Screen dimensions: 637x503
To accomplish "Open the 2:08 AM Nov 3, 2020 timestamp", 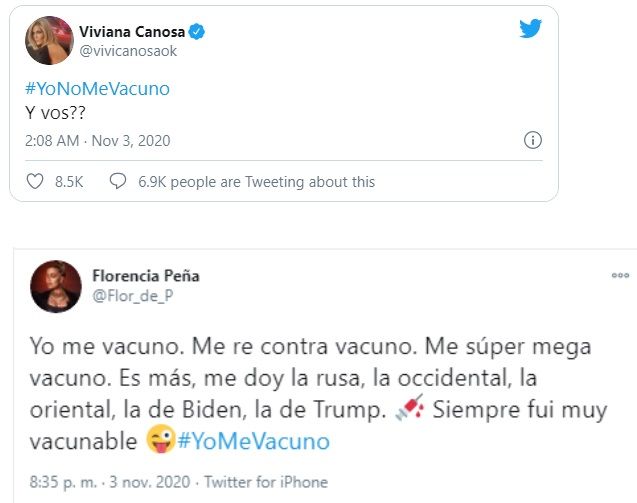I will tap(98, 141).
